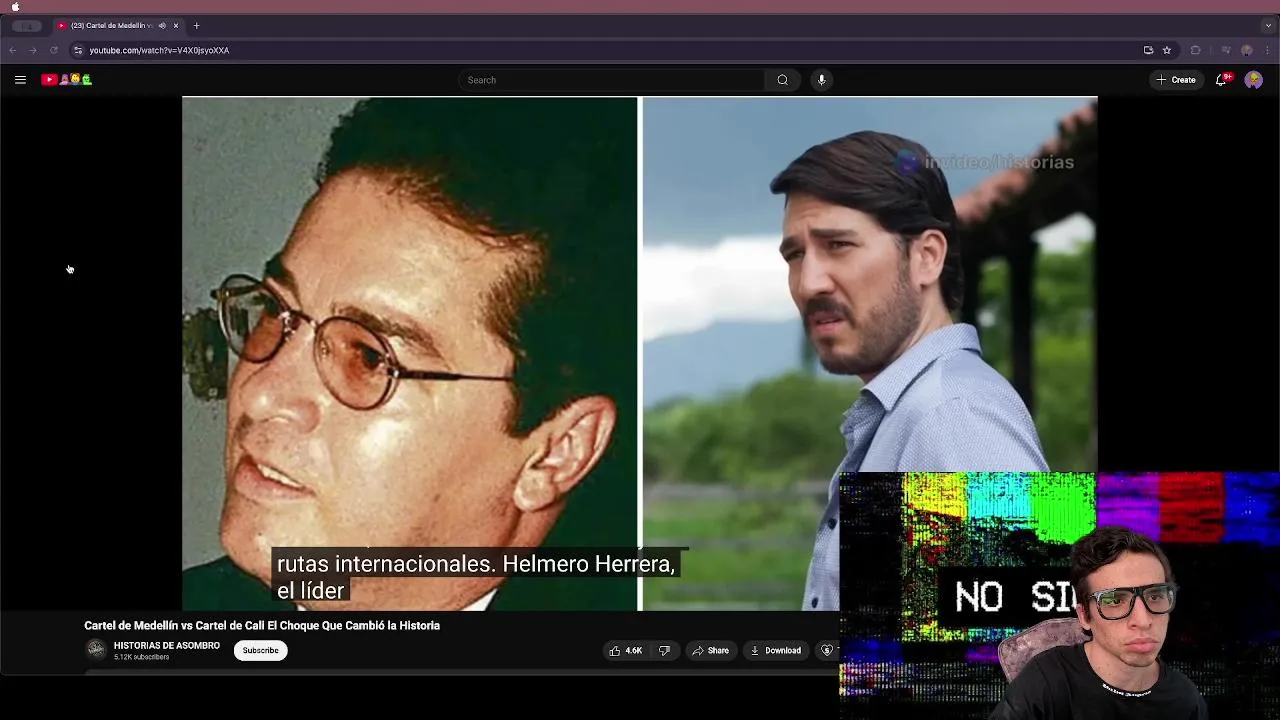Open the notifications bell
Screen dimensions: 1280x720
[x=1221, y=80]
